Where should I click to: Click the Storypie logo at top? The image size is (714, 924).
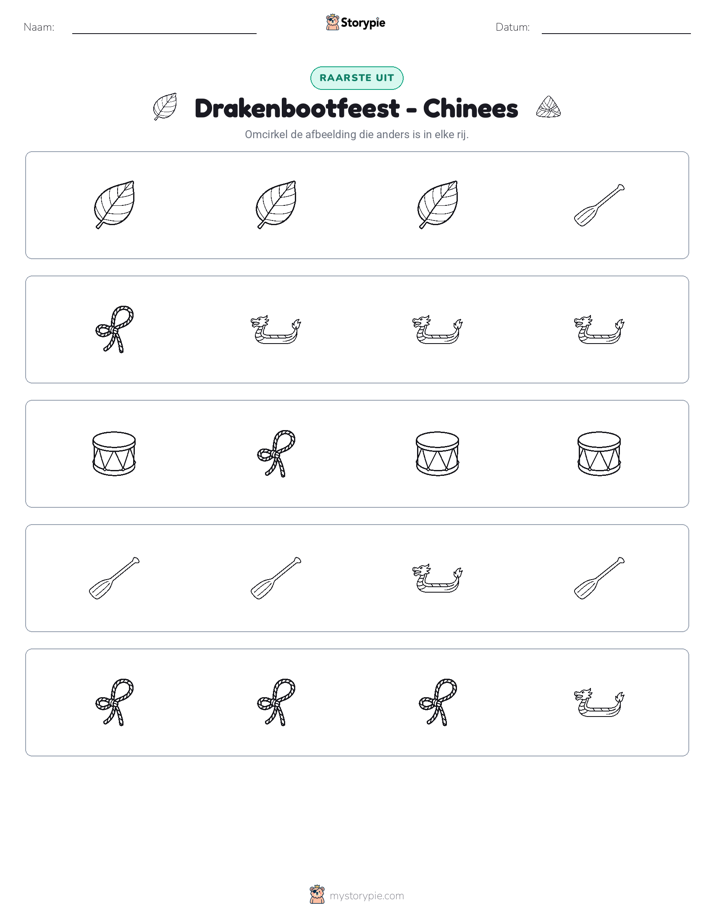355,22
